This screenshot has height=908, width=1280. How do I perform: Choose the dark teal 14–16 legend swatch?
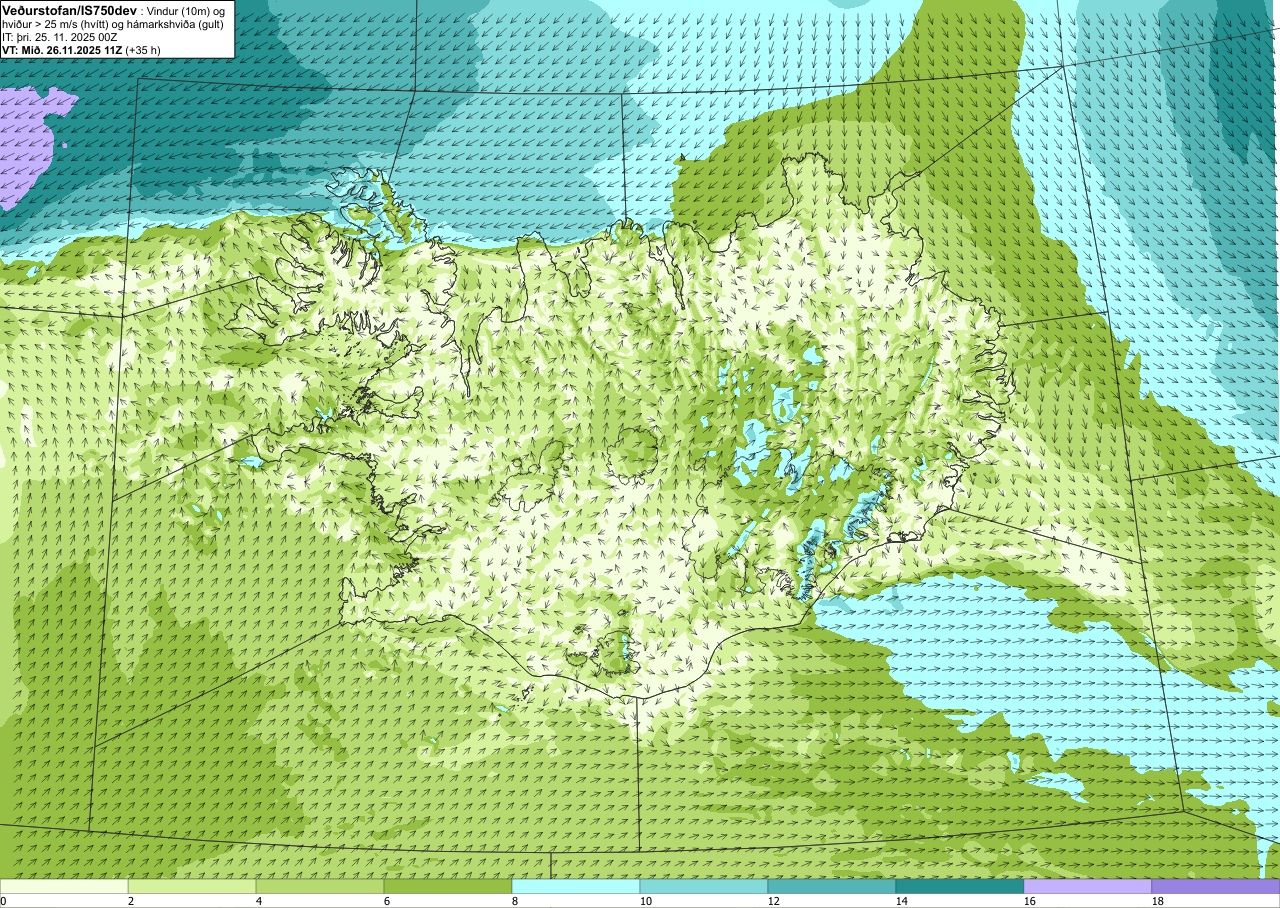click(960, 886)
